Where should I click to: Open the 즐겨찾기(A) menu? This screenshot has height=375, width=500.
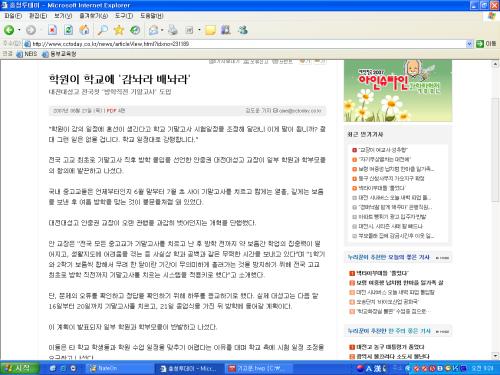[x=93, y=16]
